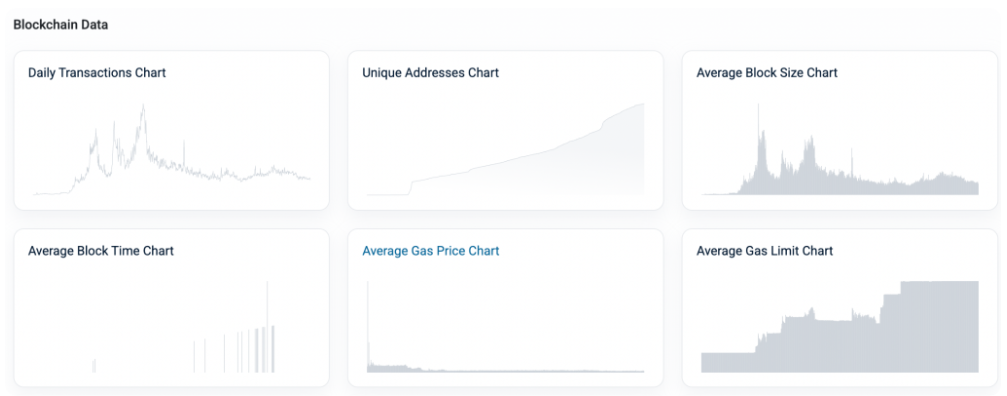This screenshot has height=396, width=1007.
Task: Click the highlighted Average Gas Price Chart link
Action: click(430, 250)
